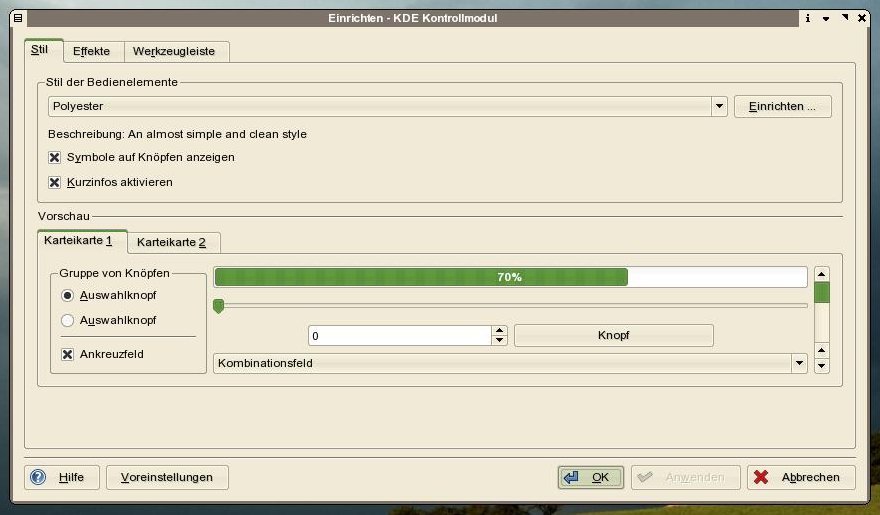Select the first Auswahlknopf radio button

67,295
